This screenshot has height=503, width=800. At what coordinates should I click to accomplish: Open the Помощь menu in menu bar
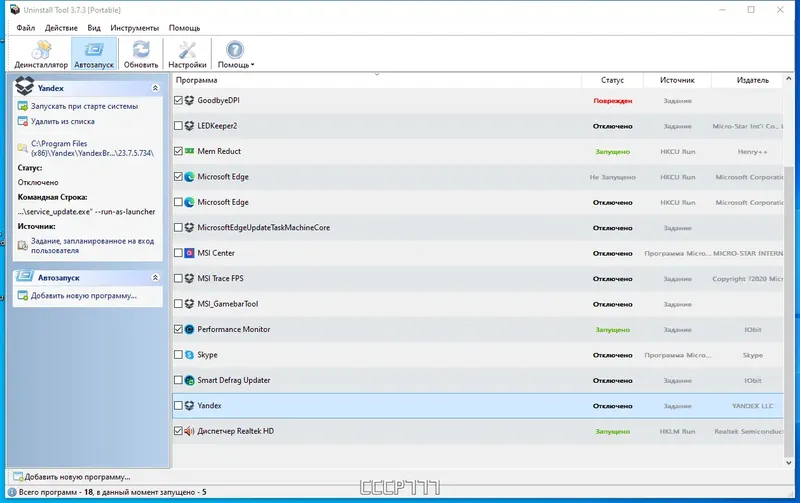point(184,28)
